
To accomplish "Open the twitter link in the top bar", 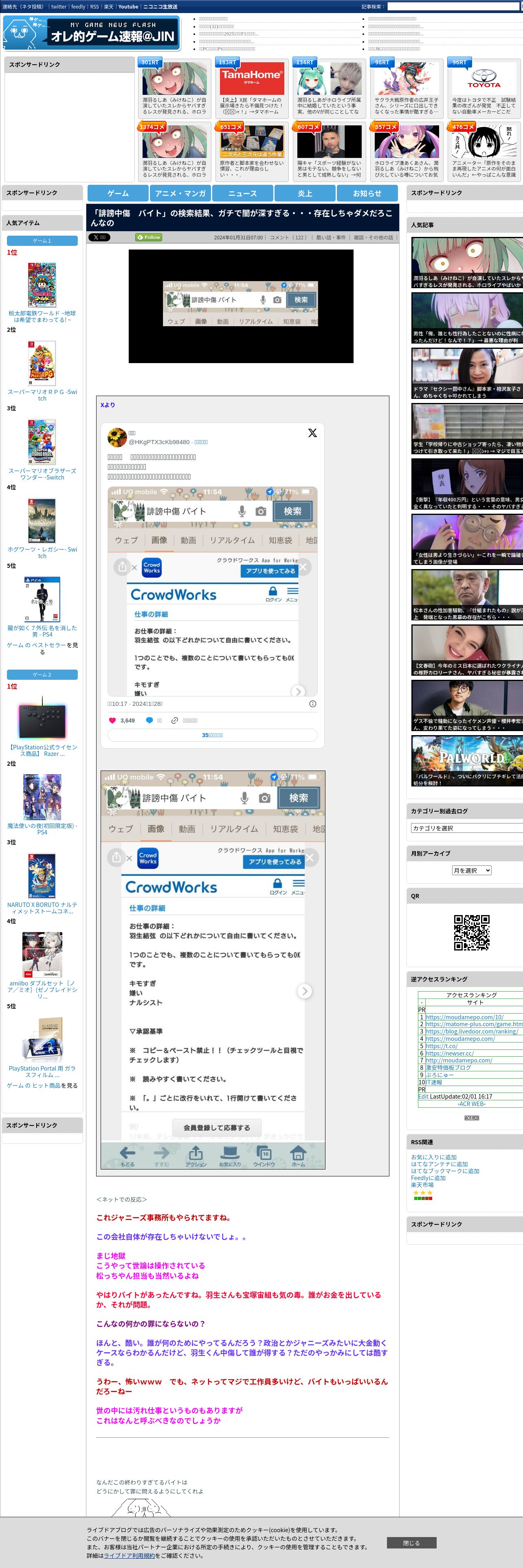I will (59, 7).
